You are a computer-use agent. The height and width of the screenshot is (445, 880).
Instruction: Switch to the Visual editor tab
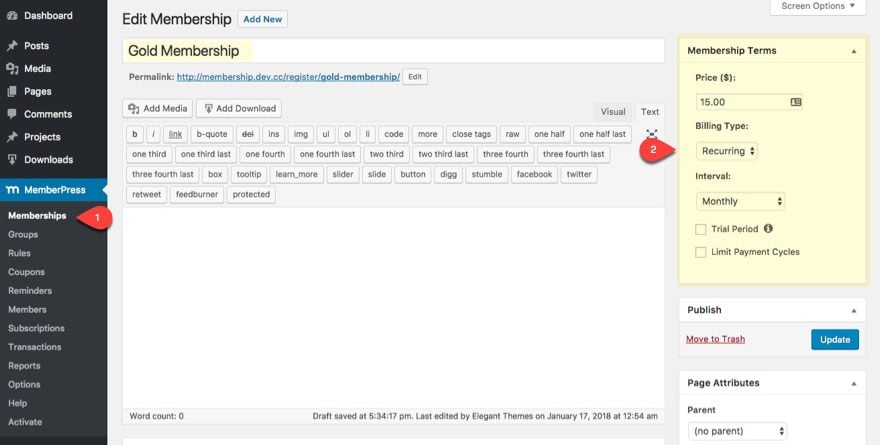tap(613, 112)
